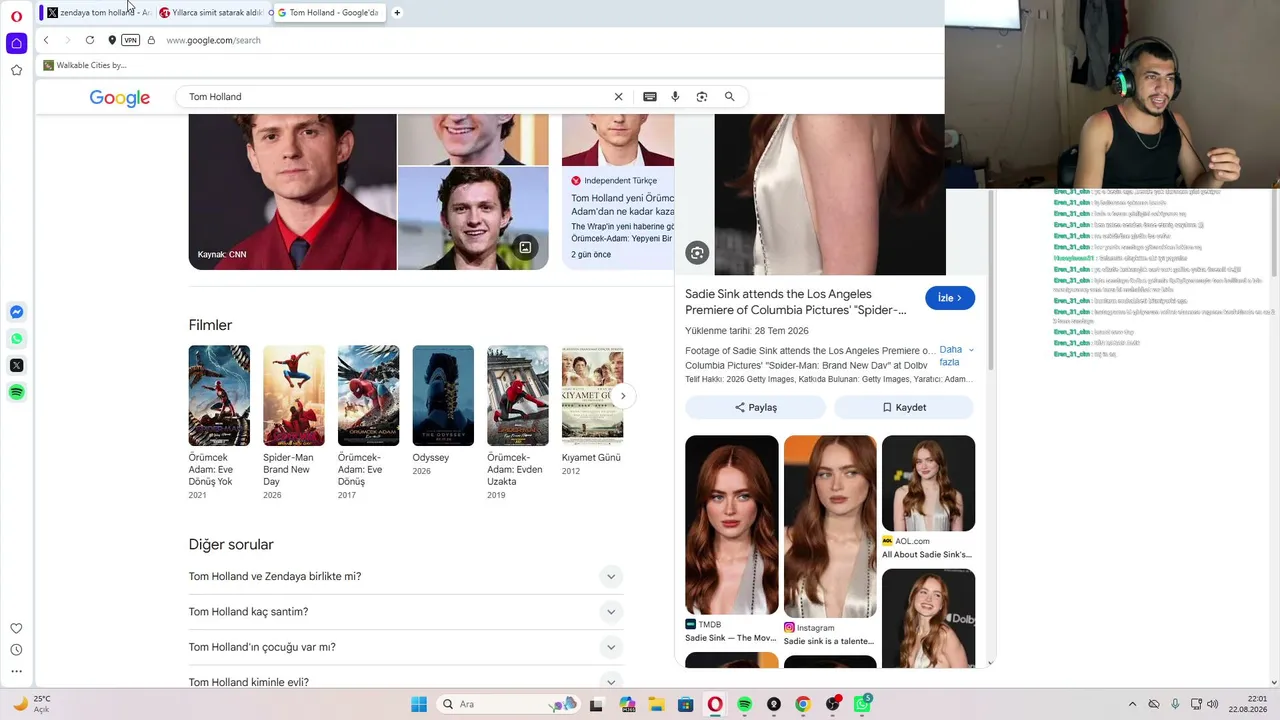This screenshot has height=720, width=1280.
Task: Open a new browser tab
Action: click(x=397, y=13)
